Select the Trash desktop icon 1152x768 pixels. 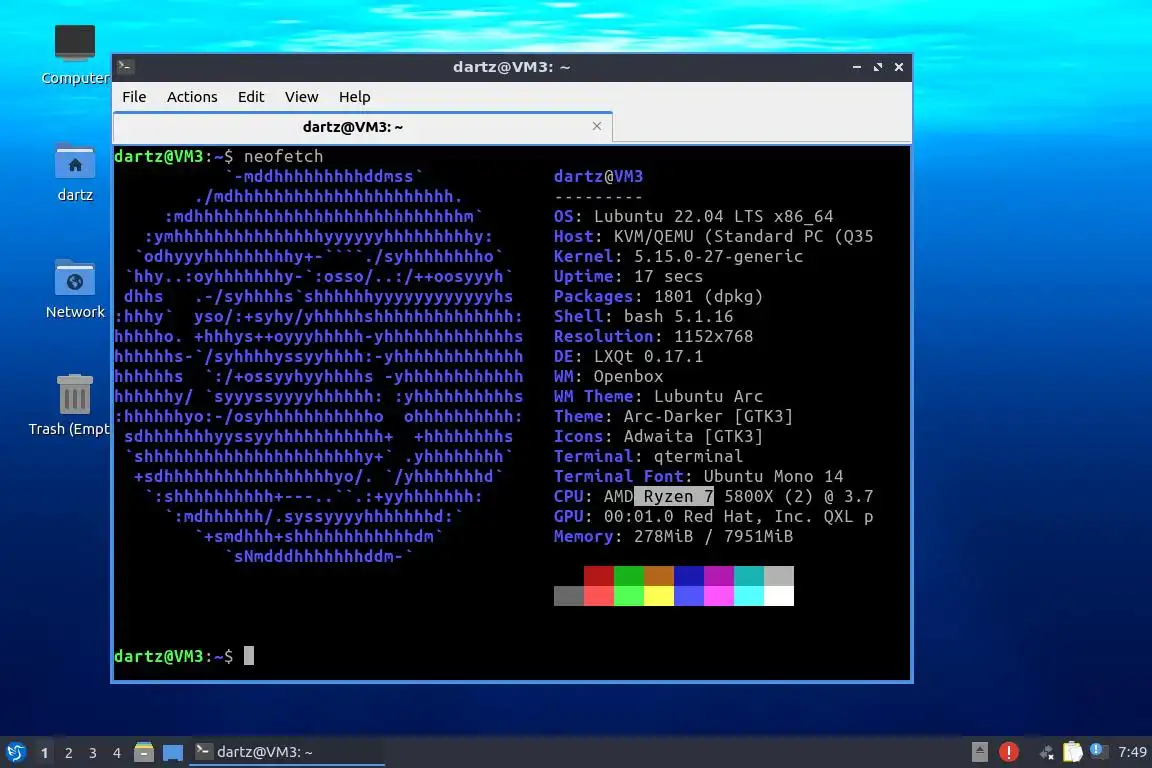coord(71,406)
